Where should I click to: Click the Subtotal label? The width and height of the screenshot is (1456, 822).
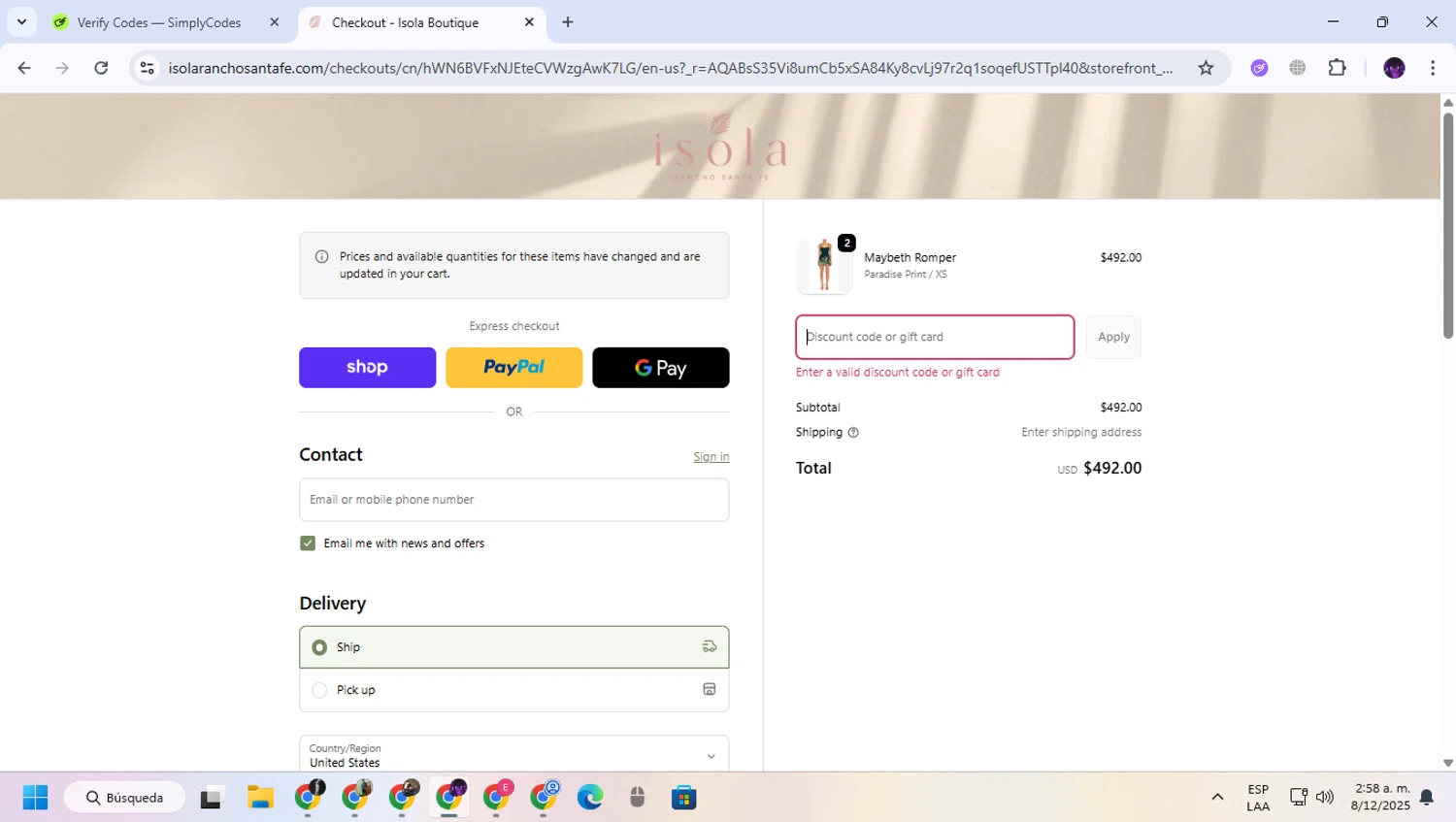[x=818, y=408]
